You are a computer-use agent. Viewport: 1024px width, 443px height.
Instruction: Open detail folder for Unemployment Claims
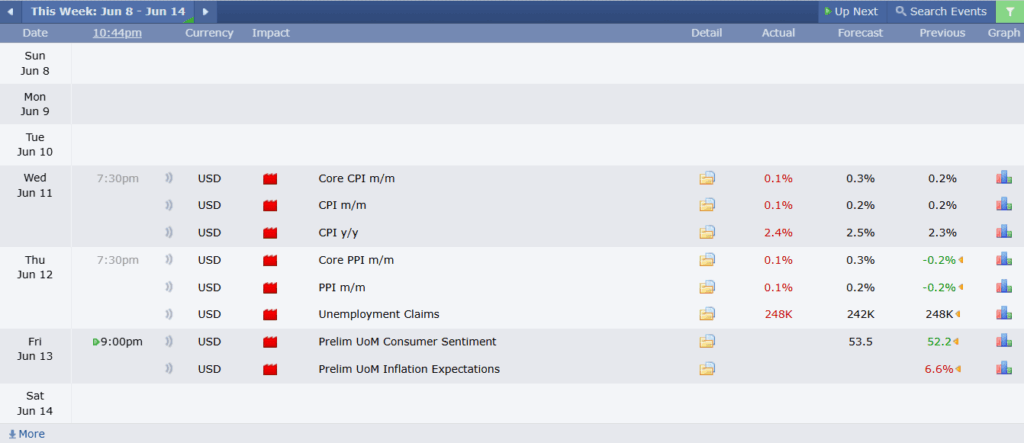(708, 314)
